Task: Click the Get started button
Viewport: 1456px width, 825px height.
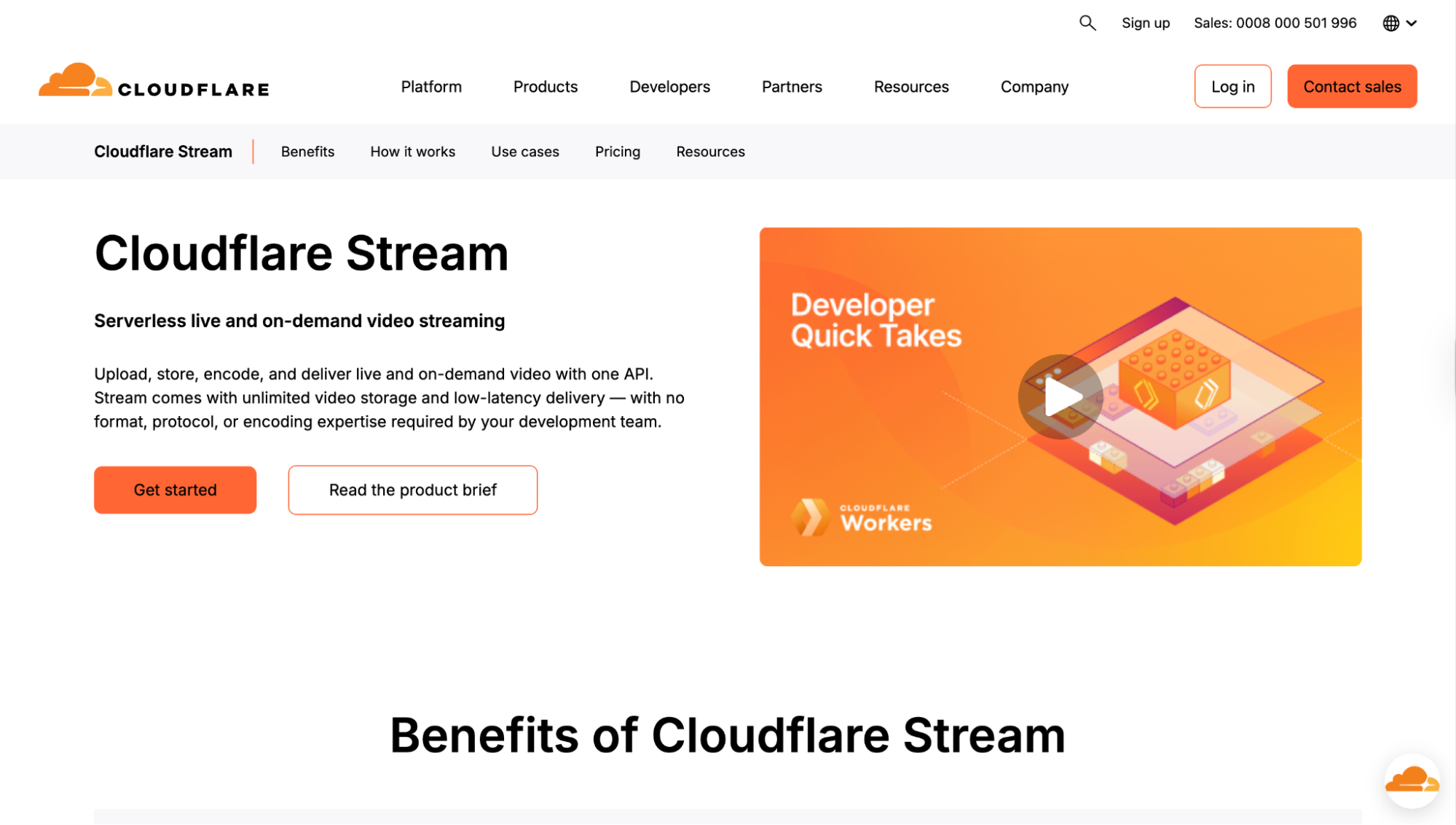Action: click(175, 490)
